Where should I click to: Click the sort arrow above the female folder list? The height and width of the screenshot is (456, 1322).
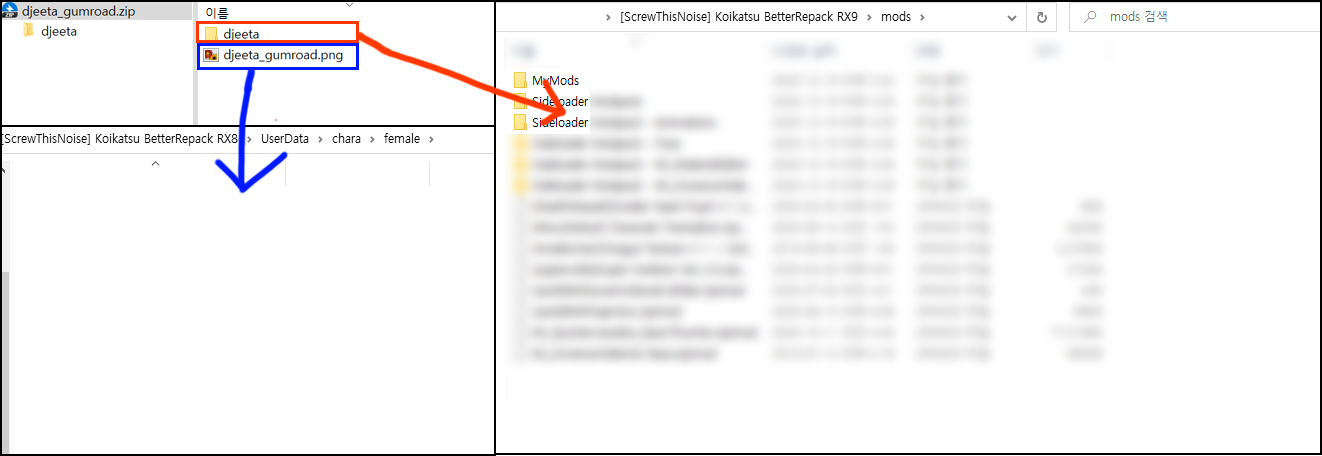pyautogui.click(x=155, y=162)
